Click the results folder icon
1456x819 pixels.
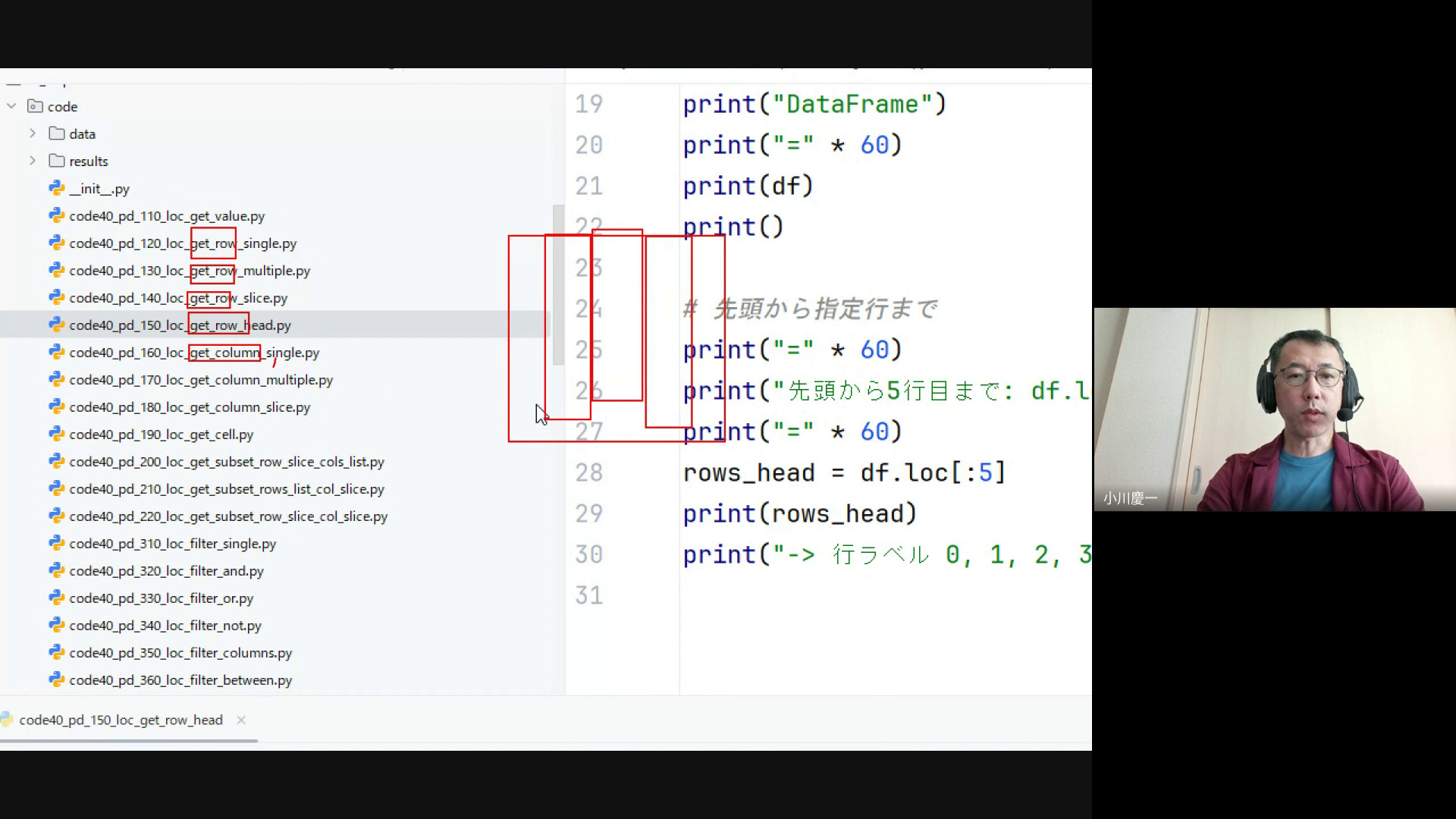pyautogui.click(x=57, y=161)
